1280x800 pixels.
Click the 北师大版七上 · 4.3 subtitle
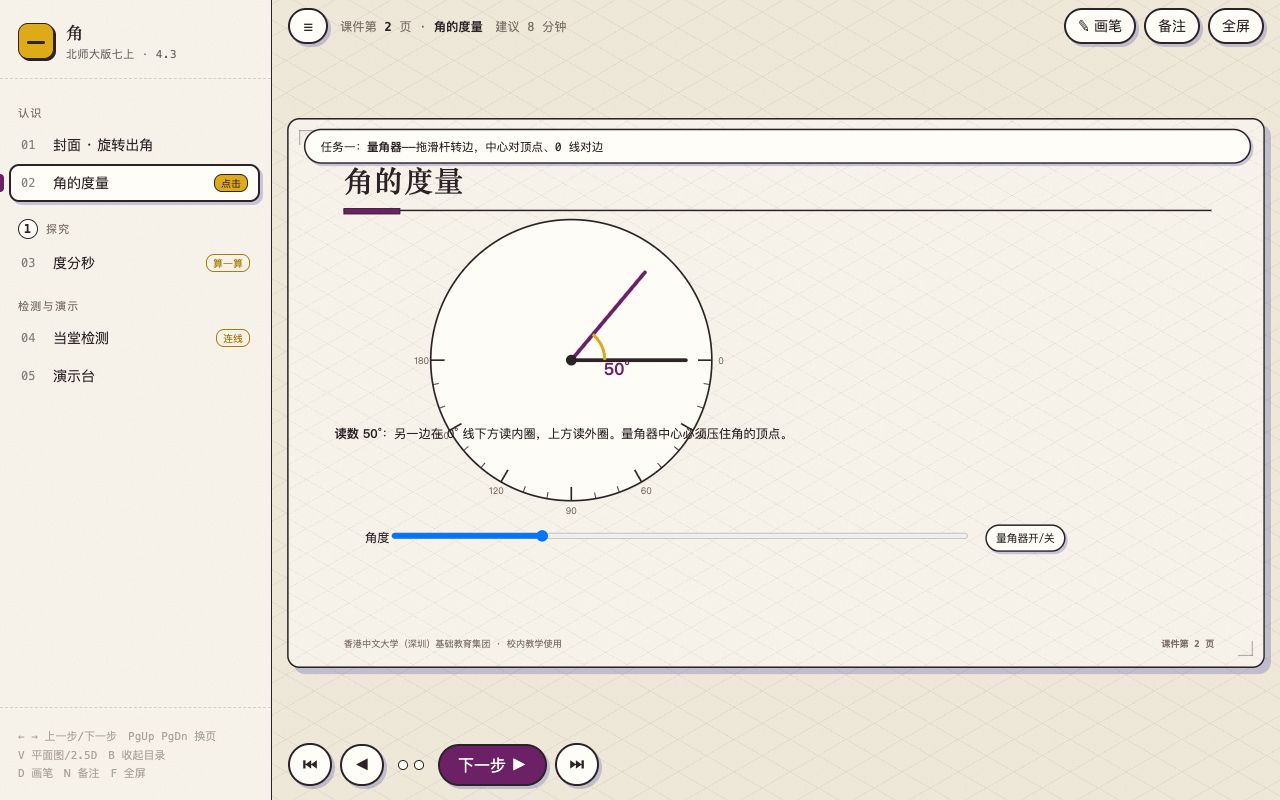click(121, 54)
